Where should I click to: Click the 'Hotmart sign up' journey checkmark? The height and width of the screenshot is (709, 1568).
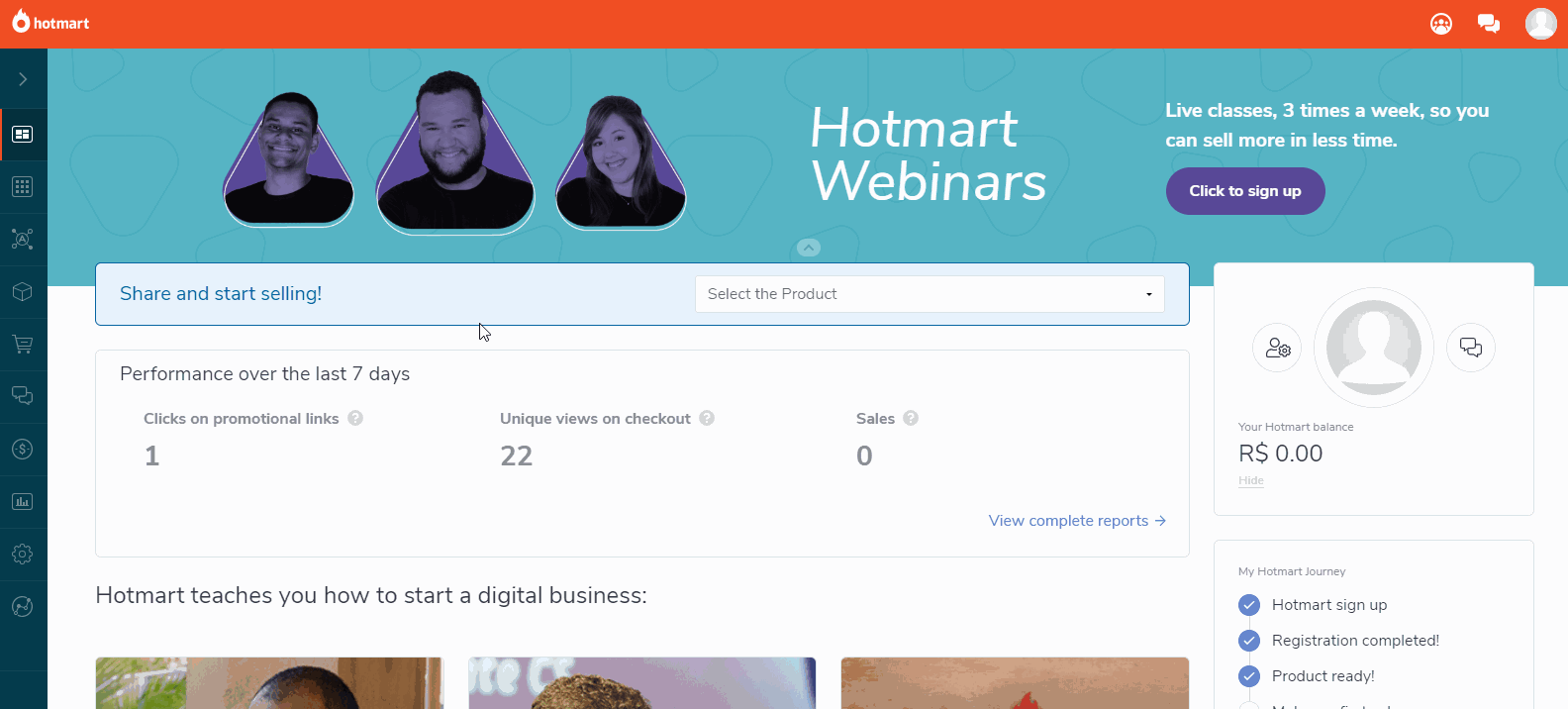pos(1249,605)
